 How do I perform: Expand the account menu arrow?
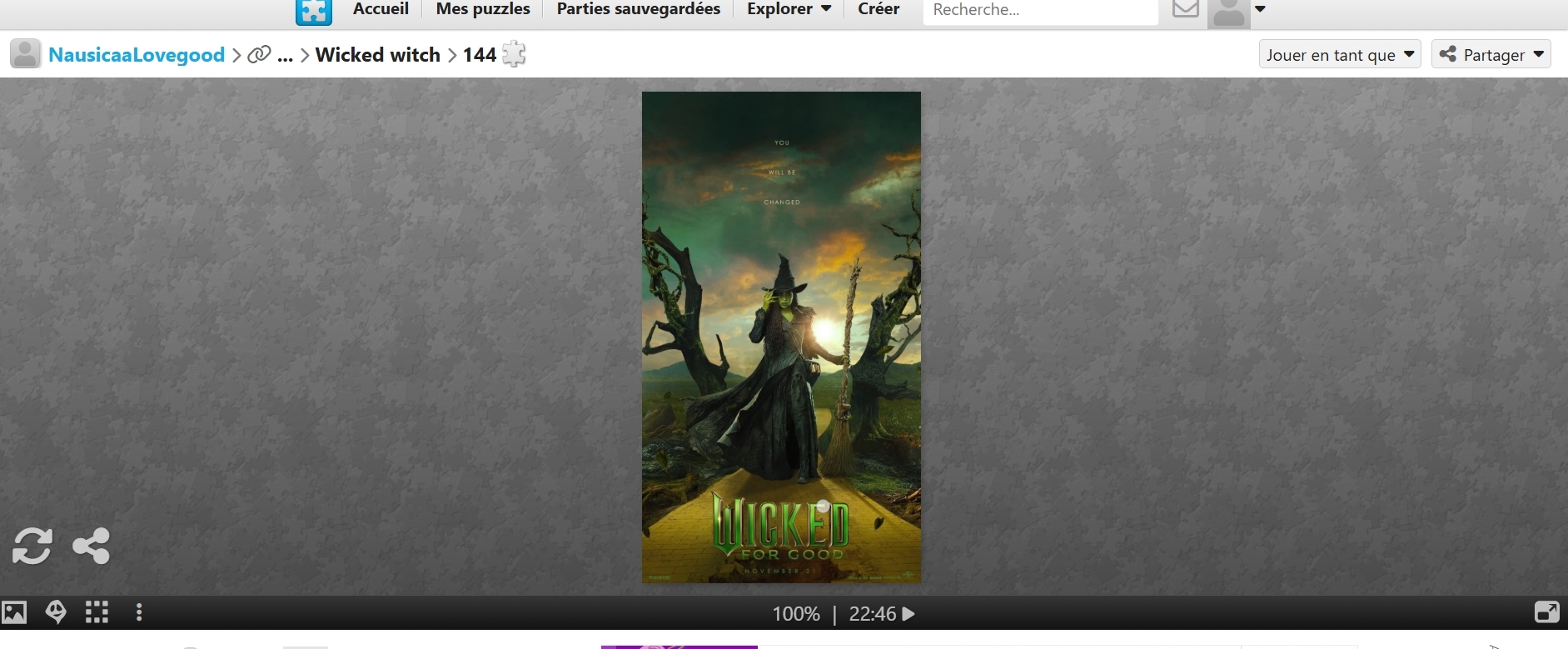click(1260, 9)
